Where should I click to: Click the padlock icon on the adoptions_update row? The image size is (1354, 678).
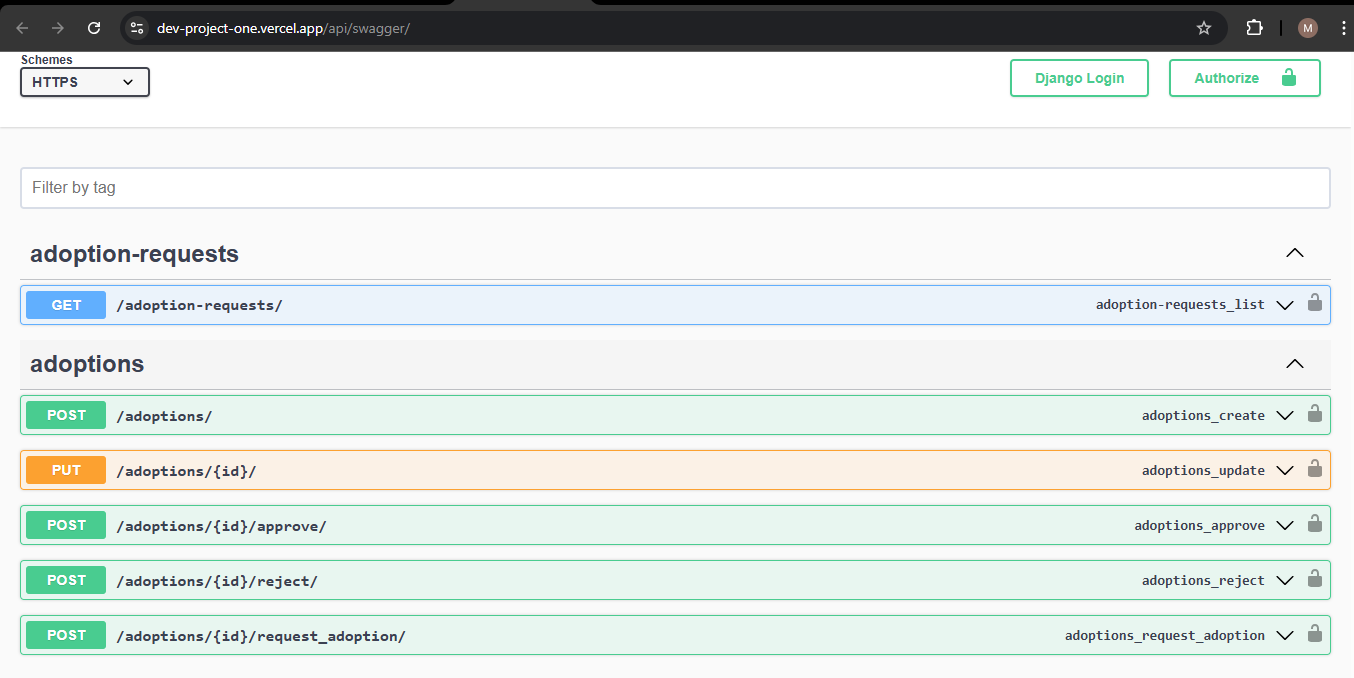click(1314, 470)
